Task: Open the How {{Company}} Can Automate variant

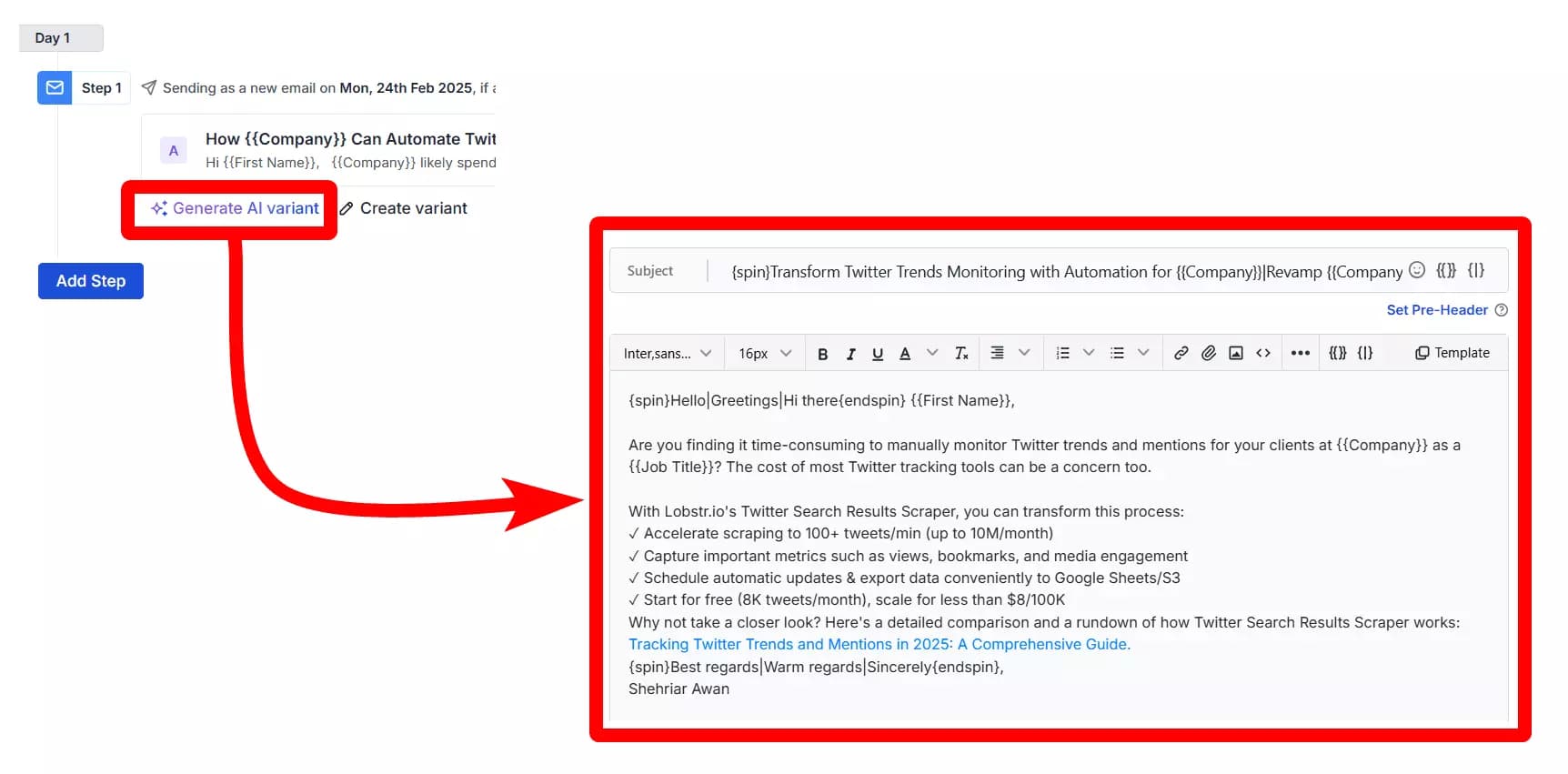Action: click(350, 139)
